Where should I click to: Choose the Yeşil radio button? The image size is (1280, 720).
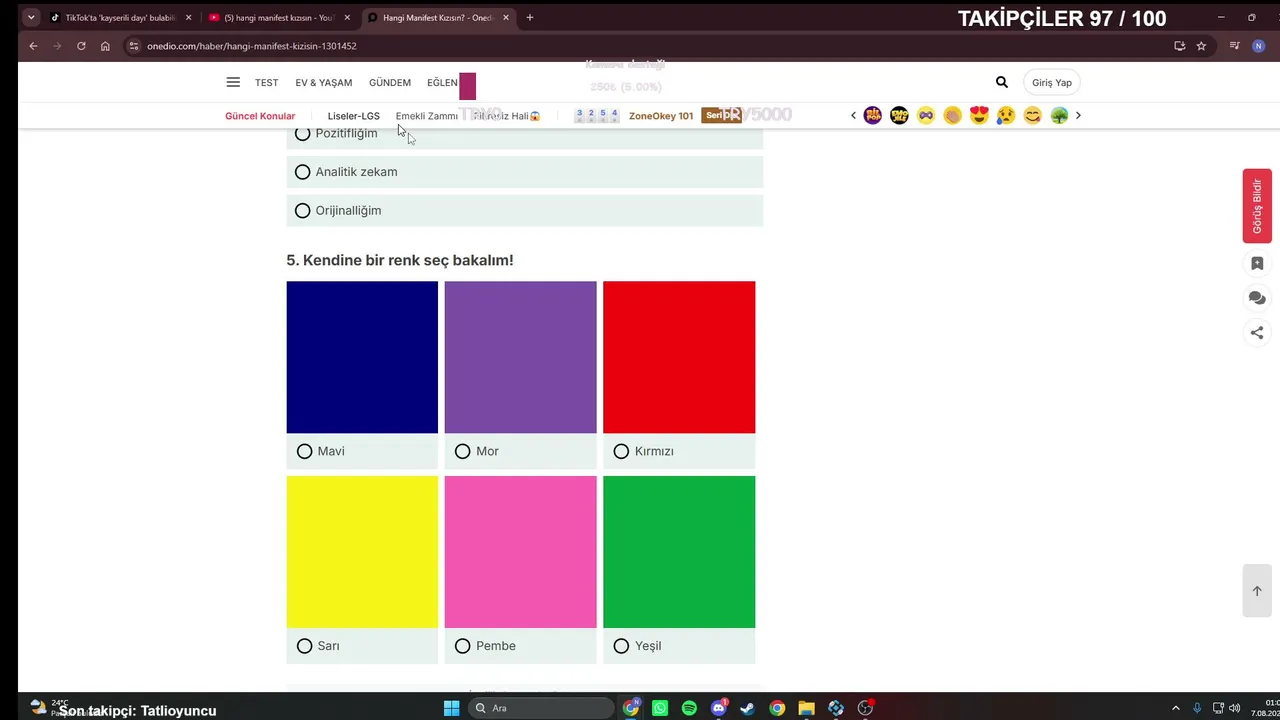(x=621, y=646)
